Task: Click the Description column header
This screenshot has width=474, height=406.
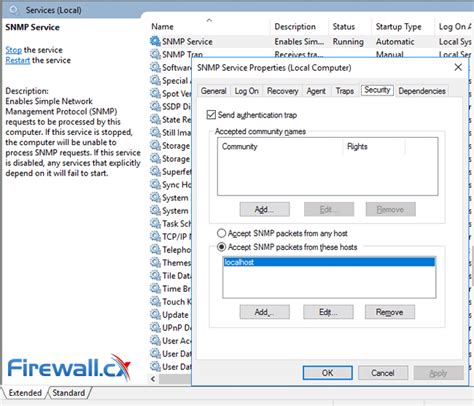Action: 295,27
